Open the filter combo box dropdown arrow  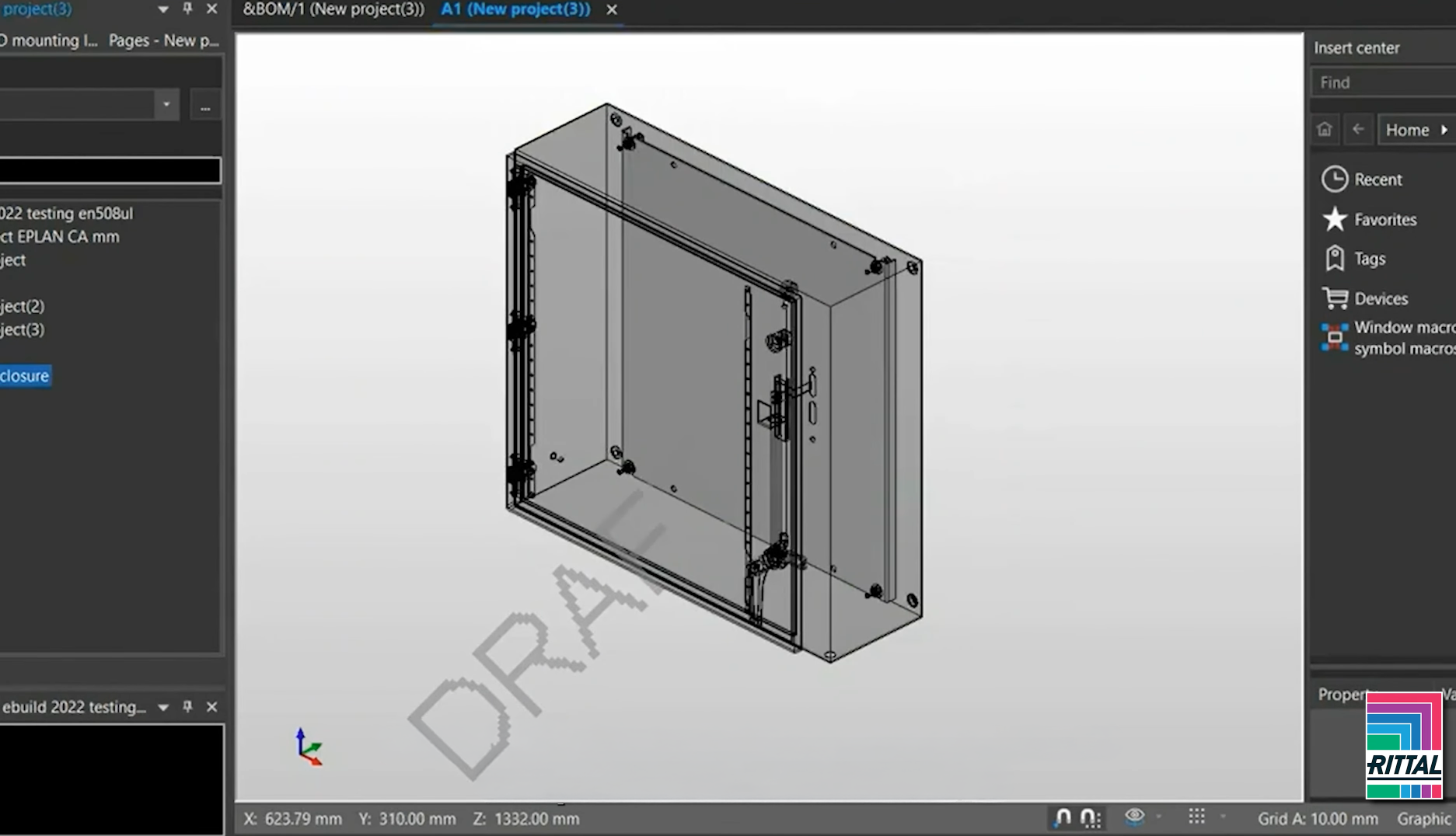(x=166, y=104)
